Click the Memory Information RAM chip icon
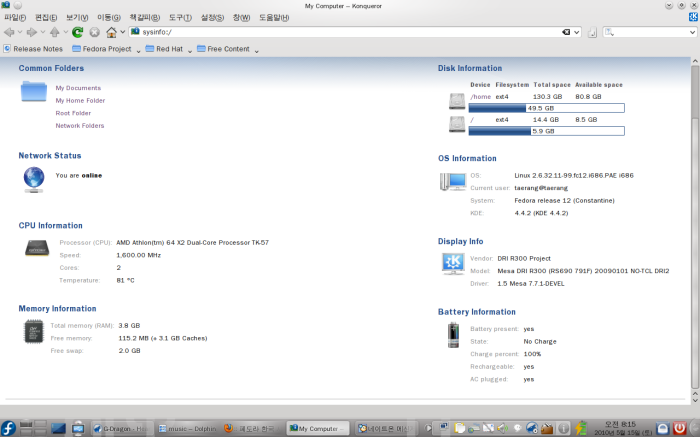Viewport: 700px width, 437px height. [33, 332]
